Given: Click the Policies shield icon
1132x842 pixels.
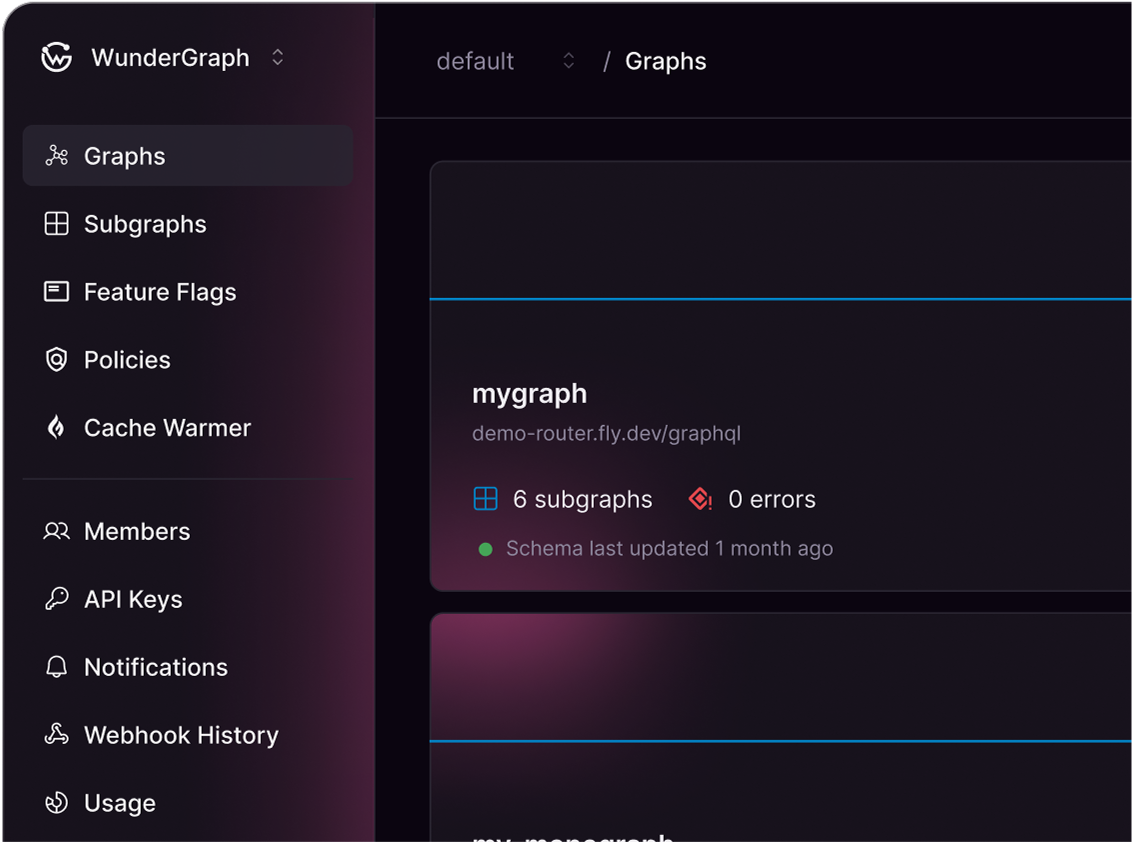Looking at the screenshot, I should tap(56, 360).
